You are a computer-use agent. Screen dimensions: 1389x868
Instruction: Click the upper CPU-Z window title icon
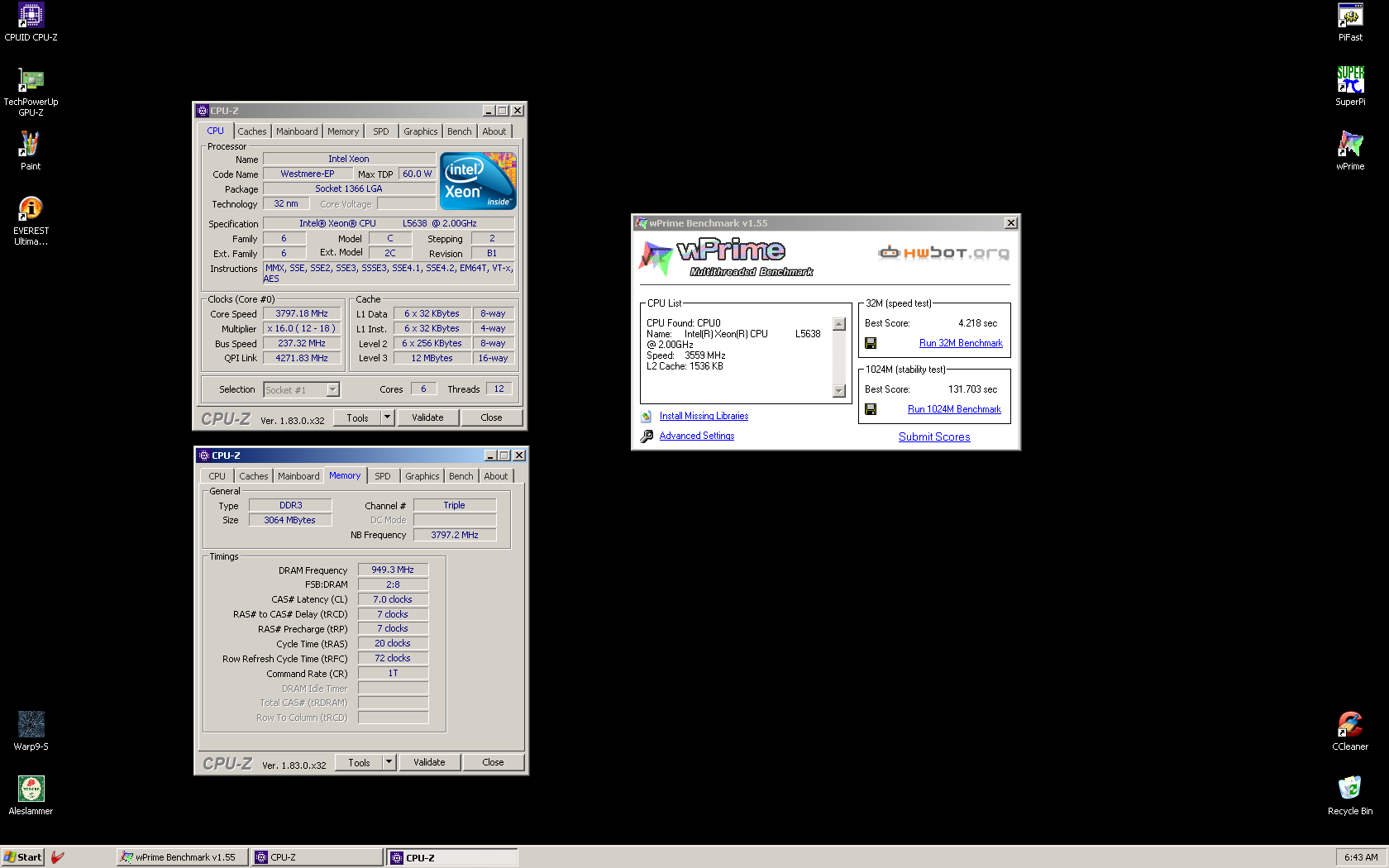(x=203, y=111)
